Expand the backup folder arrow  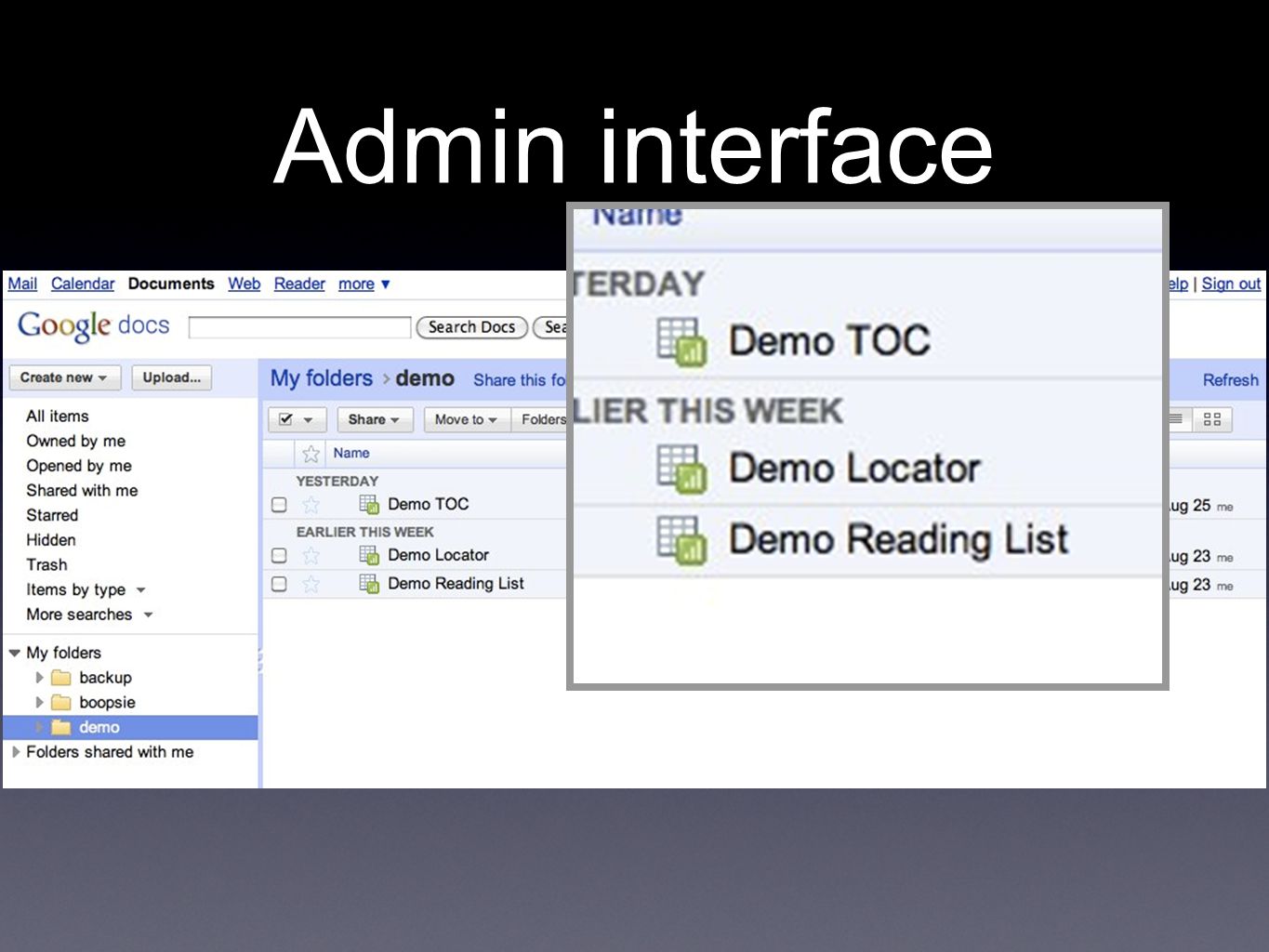tap(39, 678)
